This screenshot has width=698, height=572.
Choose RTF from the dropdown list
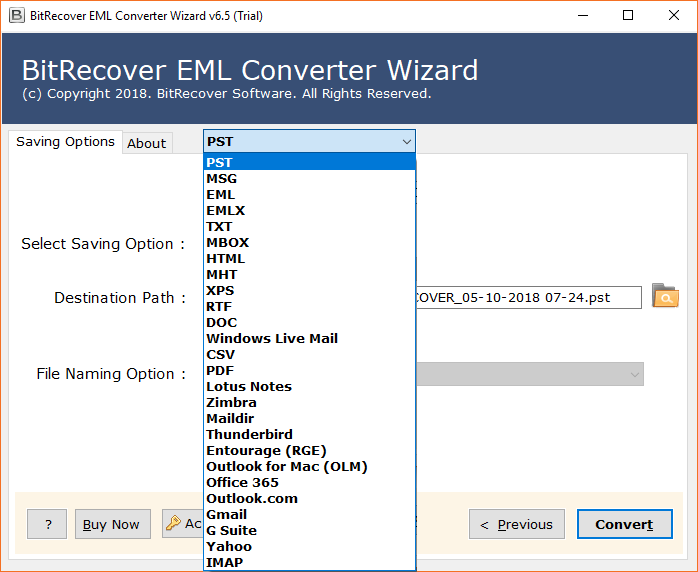click(309, 307)
